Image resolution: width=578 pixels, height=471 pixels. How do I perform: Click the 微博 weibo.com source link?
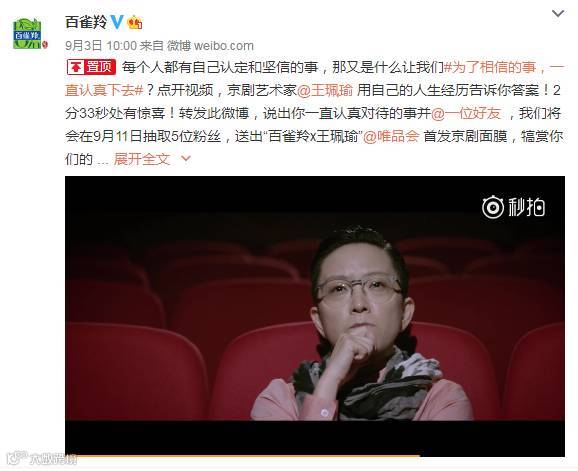[210, 46]
